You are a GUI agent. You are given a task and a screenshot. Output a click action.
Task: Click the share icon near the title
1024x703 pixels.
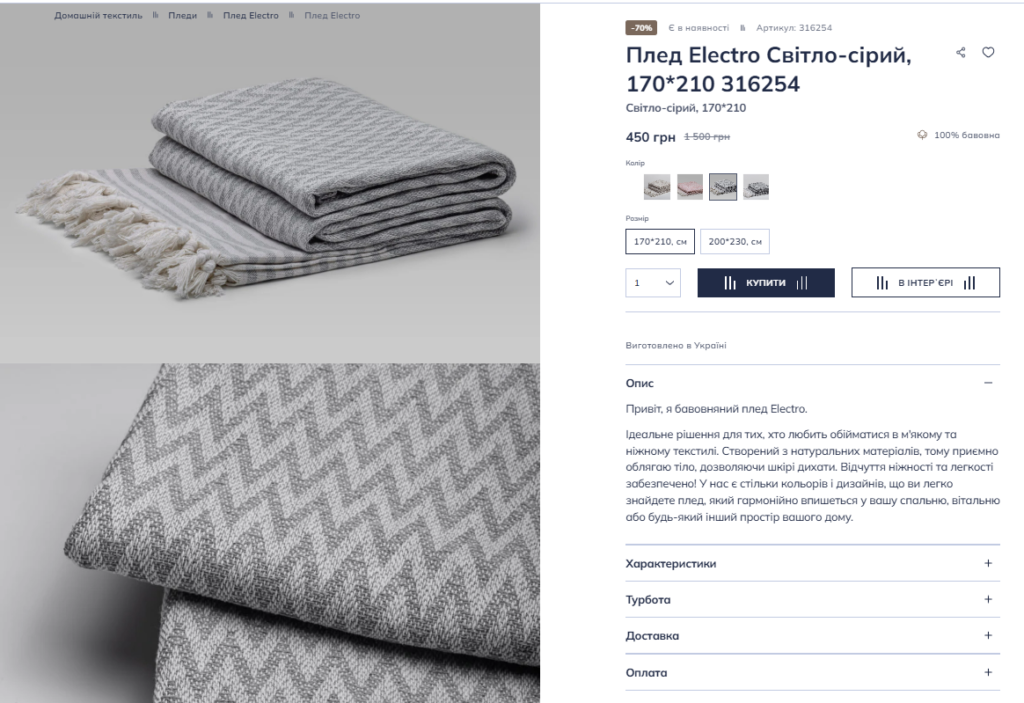pyautogui.click(x=961, y=52)
